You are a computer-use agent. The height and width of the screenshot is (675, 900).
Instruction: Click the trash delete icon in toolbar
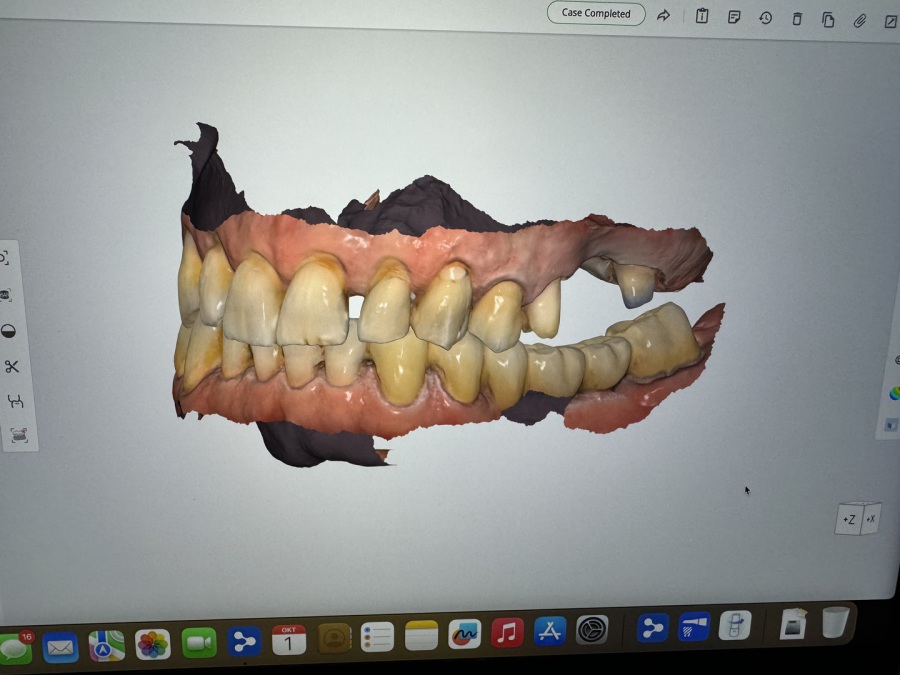click(797, 19)
